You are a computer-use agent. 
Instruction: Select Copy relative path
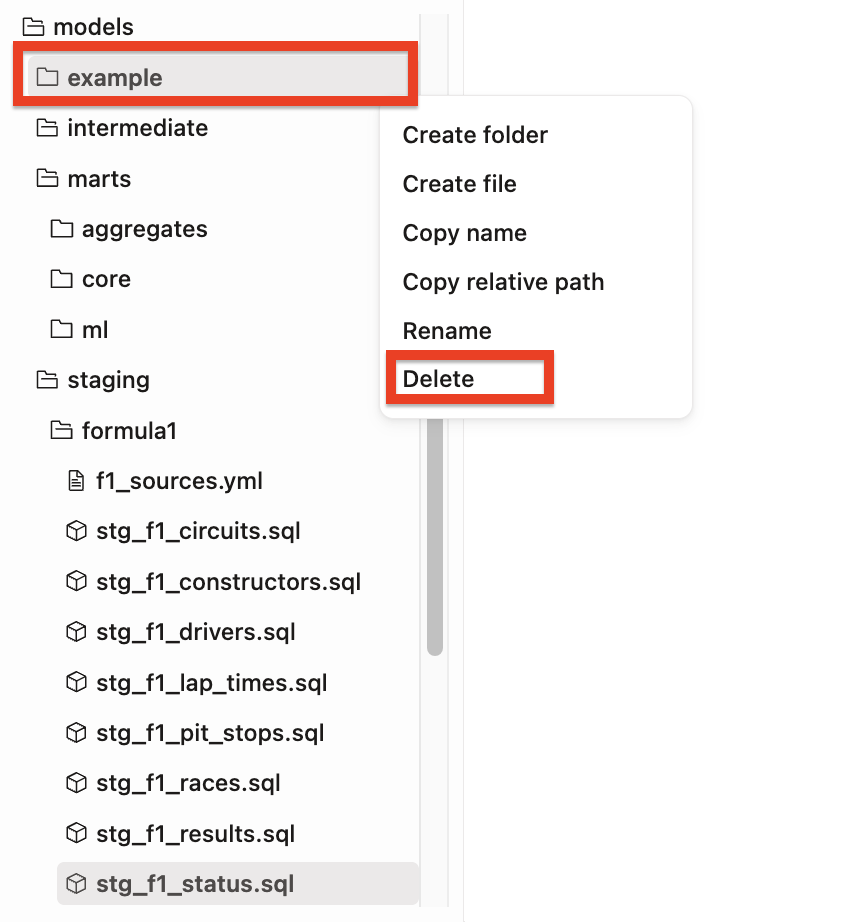coord(503,282)
